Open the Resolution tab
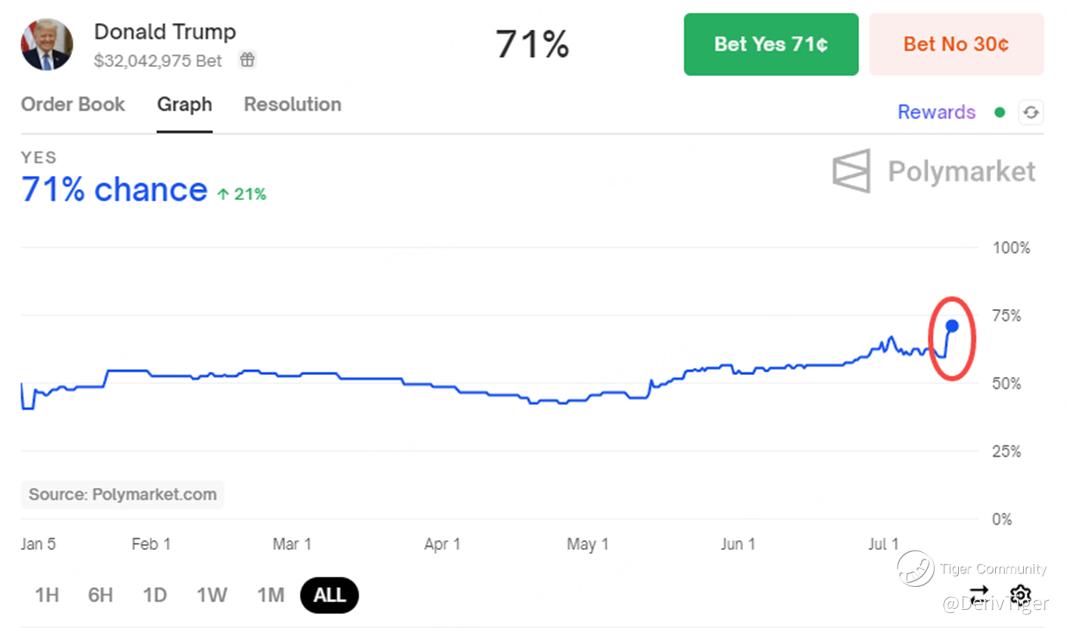 [292, 104]
